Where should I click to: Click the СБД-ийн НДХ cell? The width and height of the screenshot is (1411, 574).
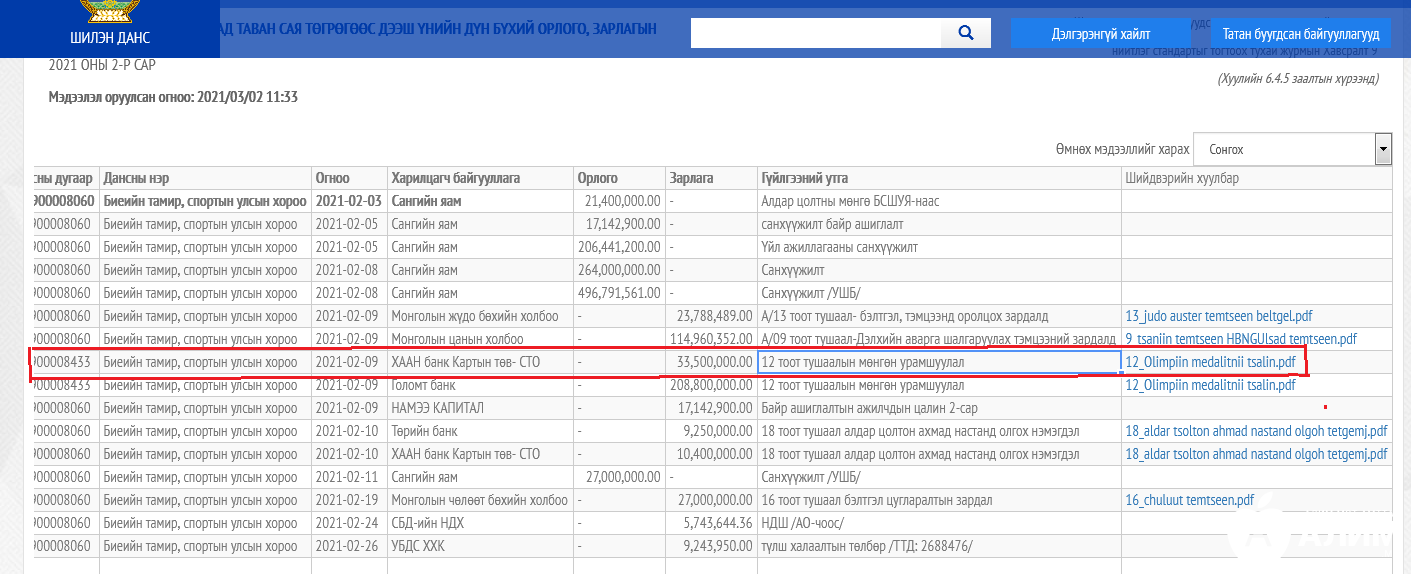[x=479, y=523]
